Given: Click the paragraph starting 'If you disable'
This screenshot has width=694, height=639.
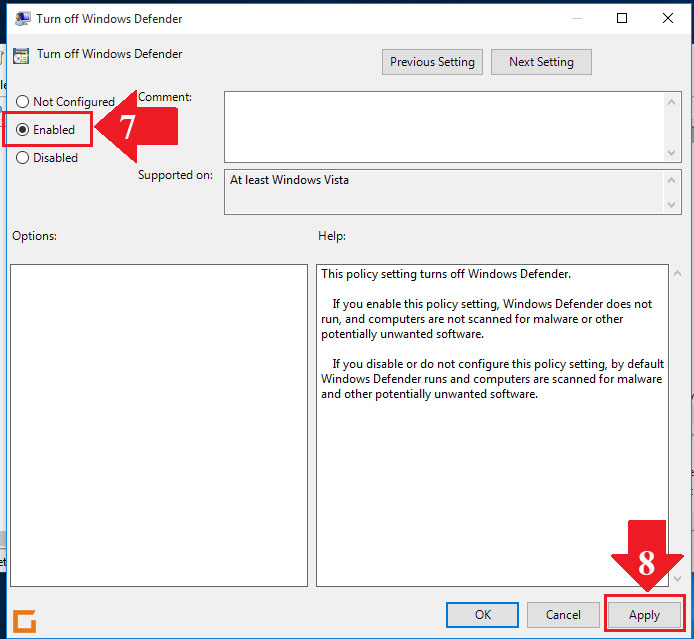Looking at the screenshot, I should pos(492,379).
